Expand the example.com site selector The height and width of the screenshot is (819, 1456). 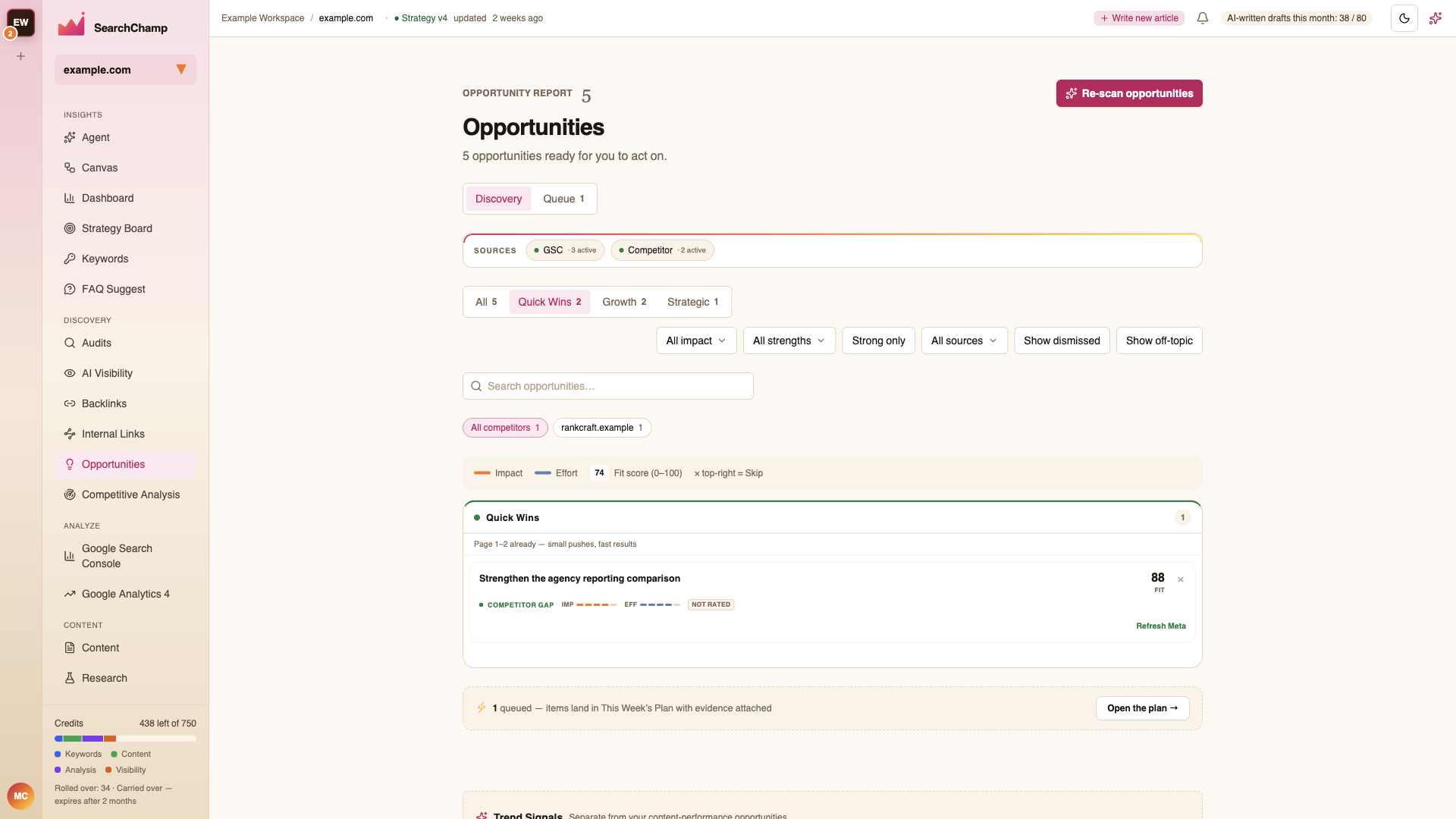click(125, 70)
